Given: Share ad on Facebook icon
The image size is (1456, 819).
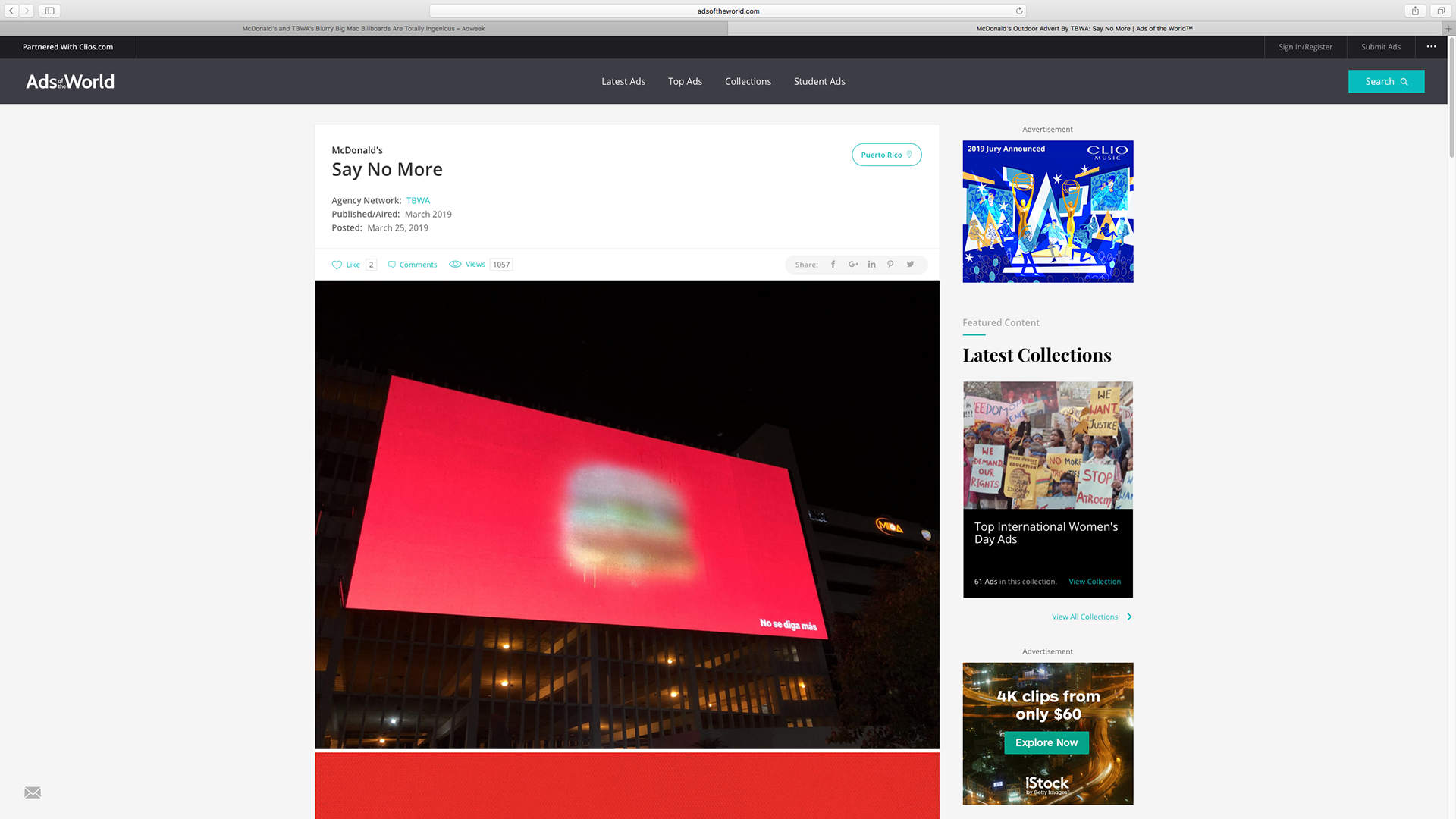Looking at the screenshot, I should (x=833, y=265).
